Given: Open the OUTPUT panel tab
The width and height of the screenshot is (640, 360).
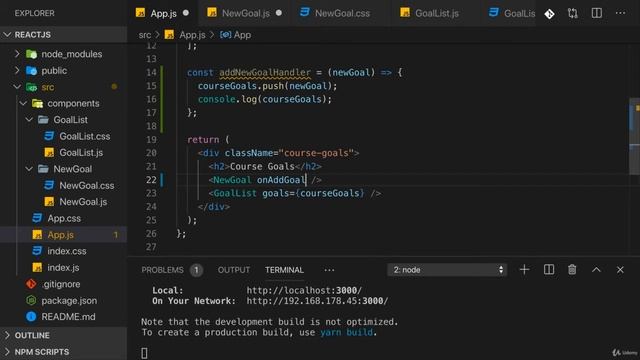Looking at the screenshot, I should [233, 270].
